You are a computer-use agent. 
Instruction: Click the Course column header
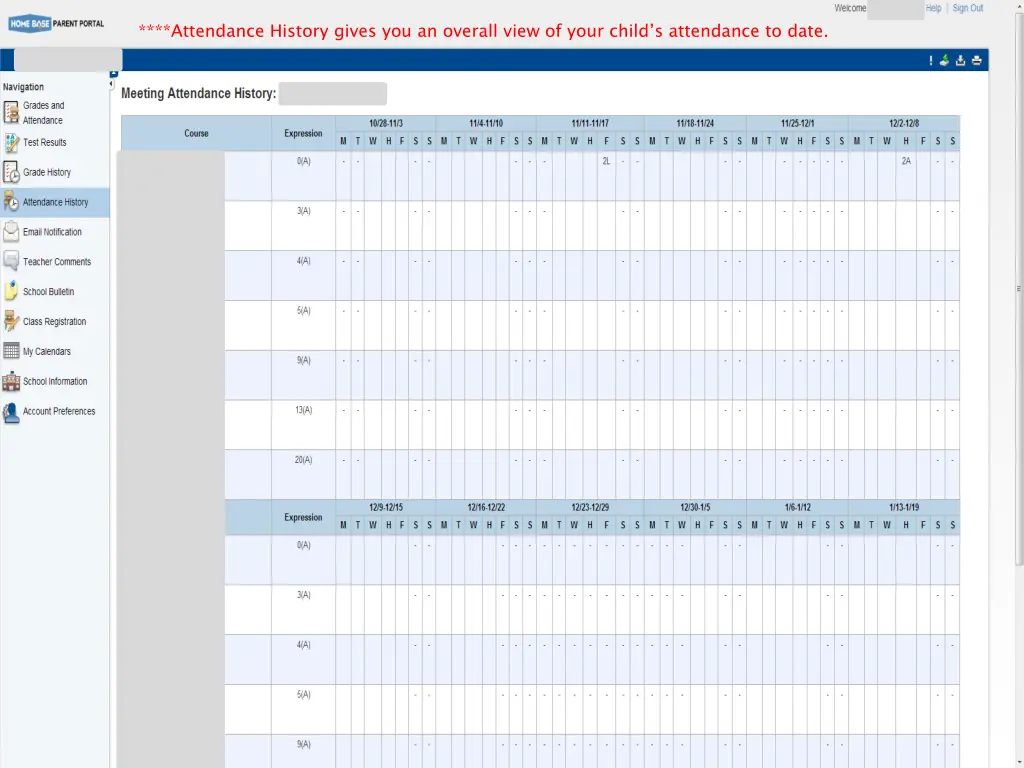pos(196,133)
